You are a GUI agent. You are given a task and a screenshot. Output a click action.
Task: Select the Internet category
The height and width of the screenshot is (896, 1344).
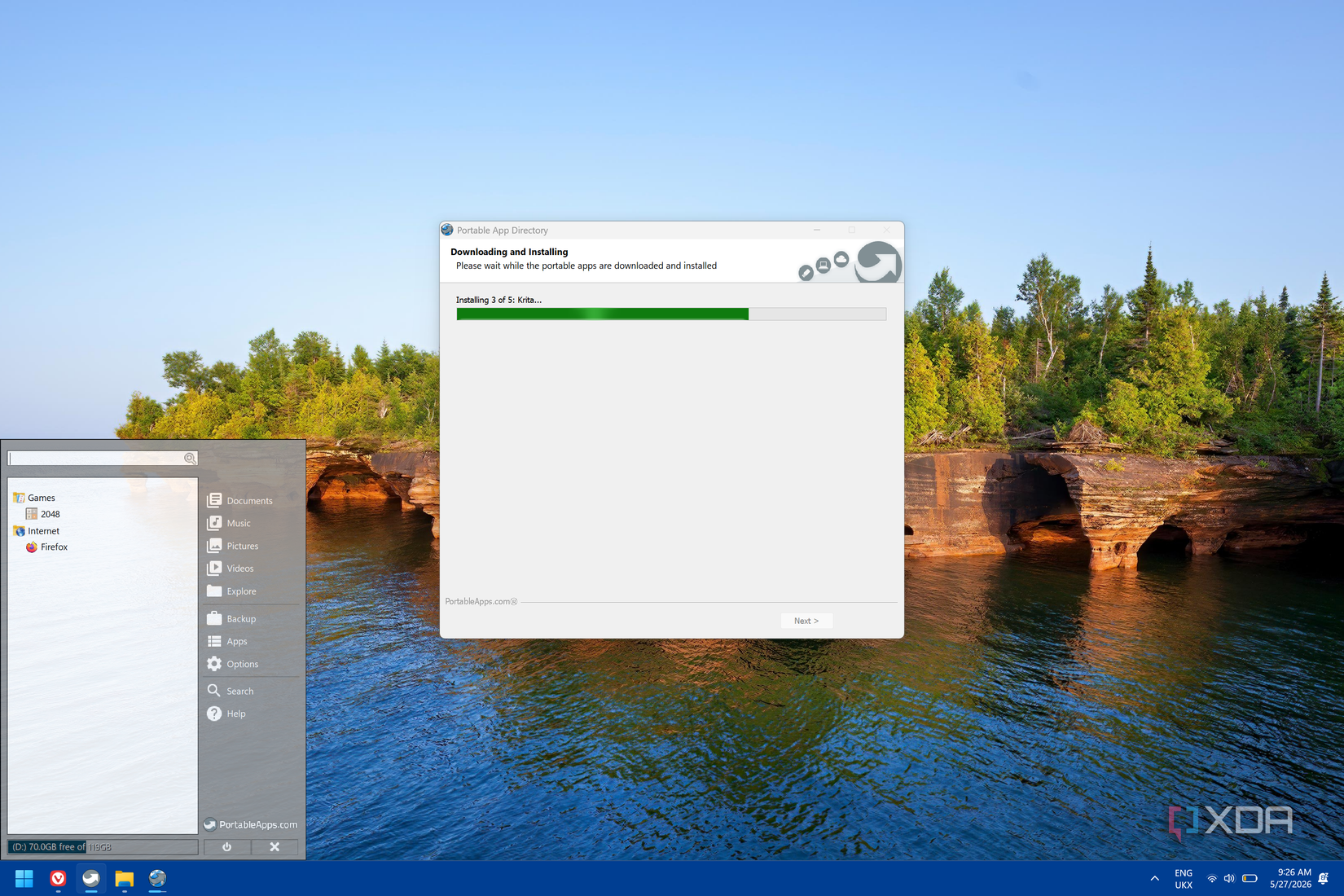37,531
